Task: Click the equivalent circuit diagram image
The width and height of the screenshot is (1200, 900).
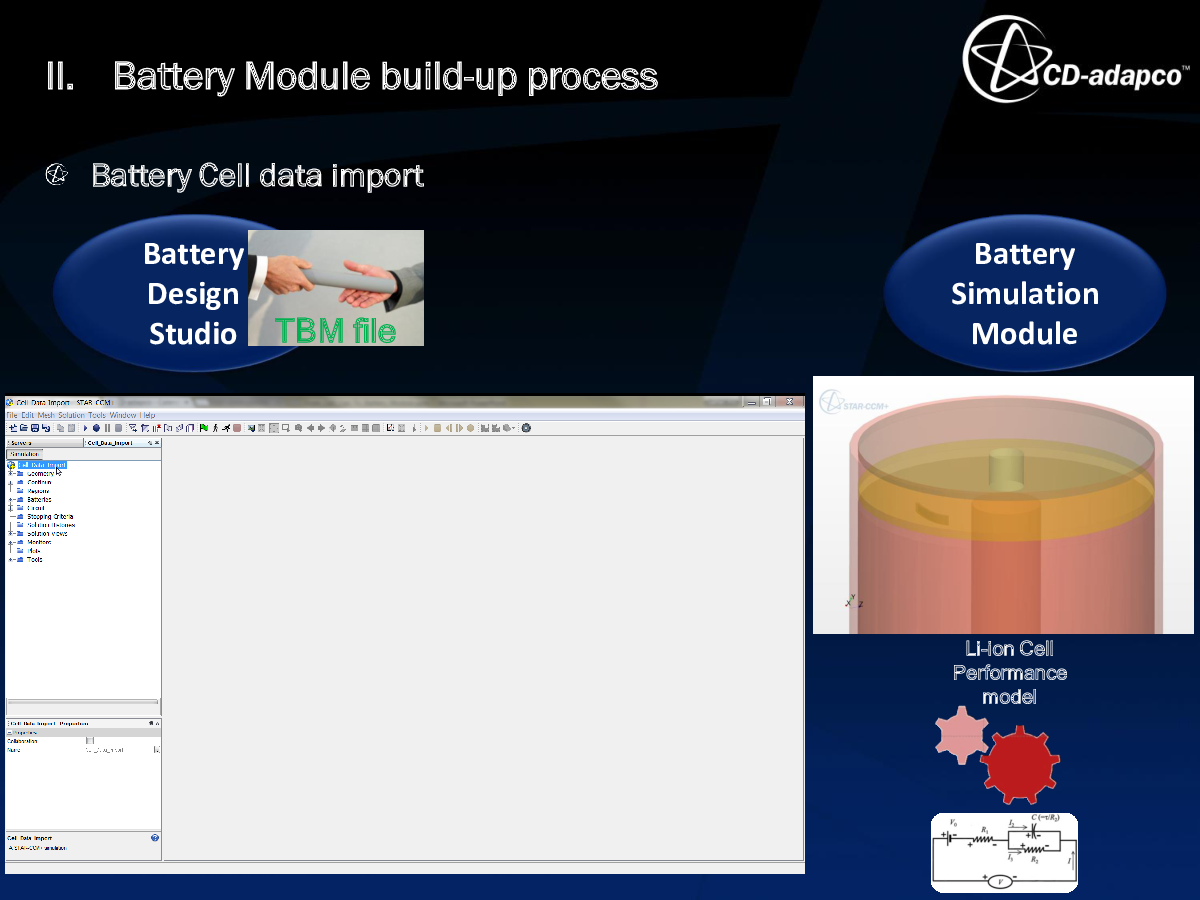Action: click(x=1004, y=852)
